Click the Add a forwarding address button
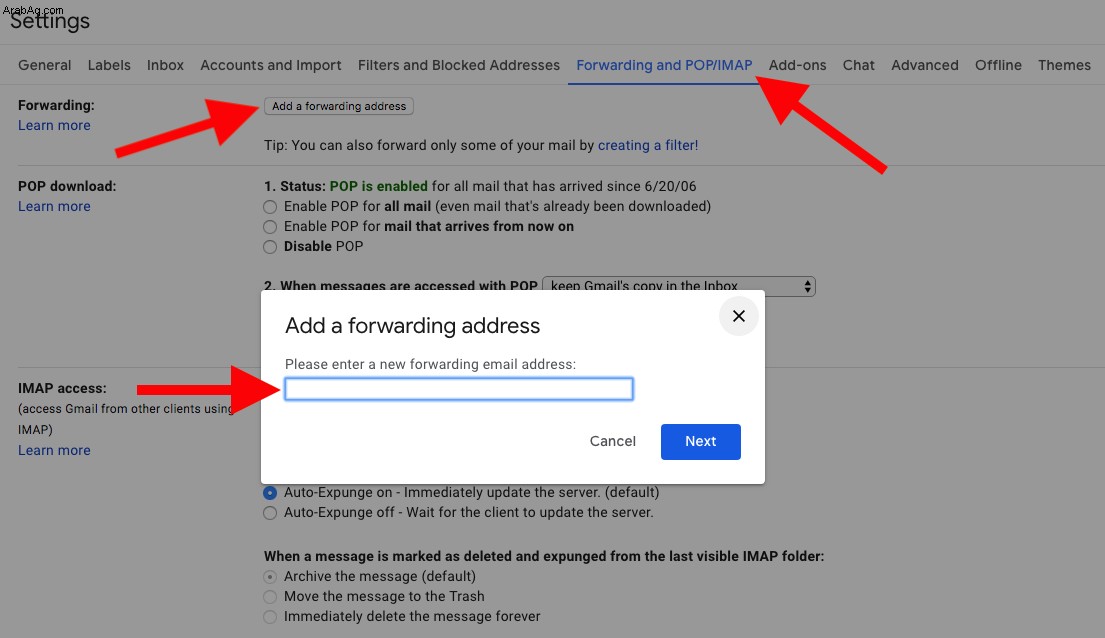Image resolution: width=1105 pixels, height=638 pixels. point(339,106)
